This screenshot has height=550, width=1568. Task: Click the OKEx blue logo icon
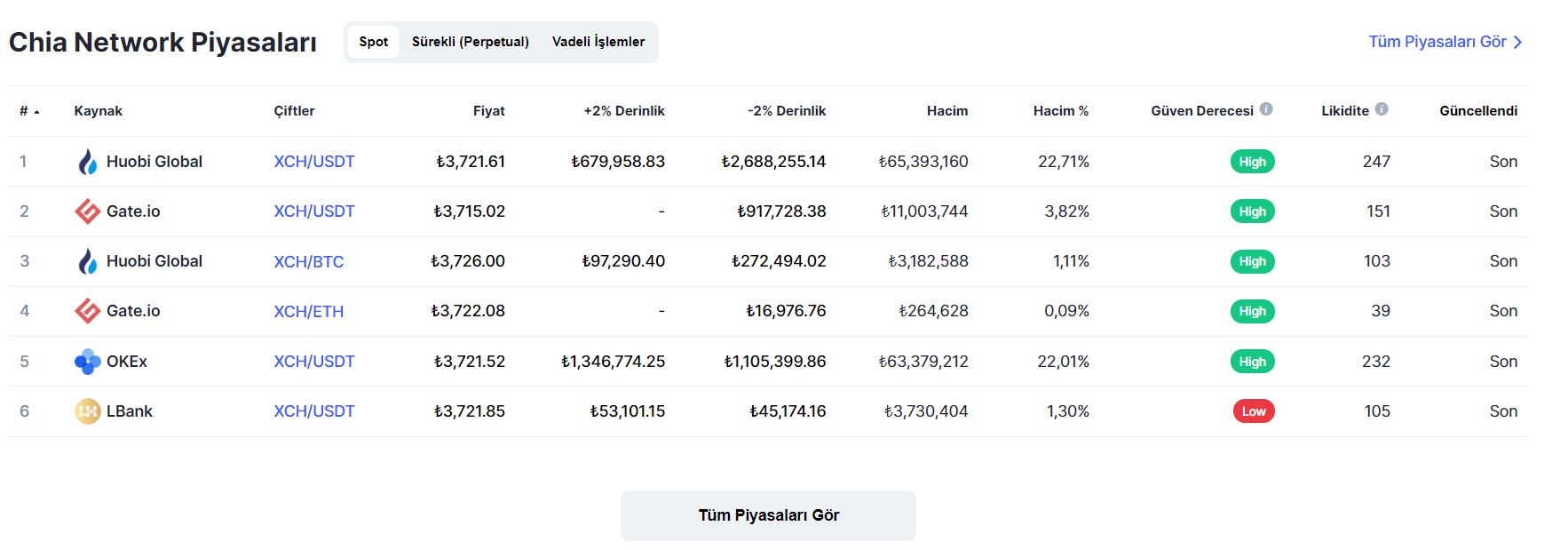click(x=87, y=362)
